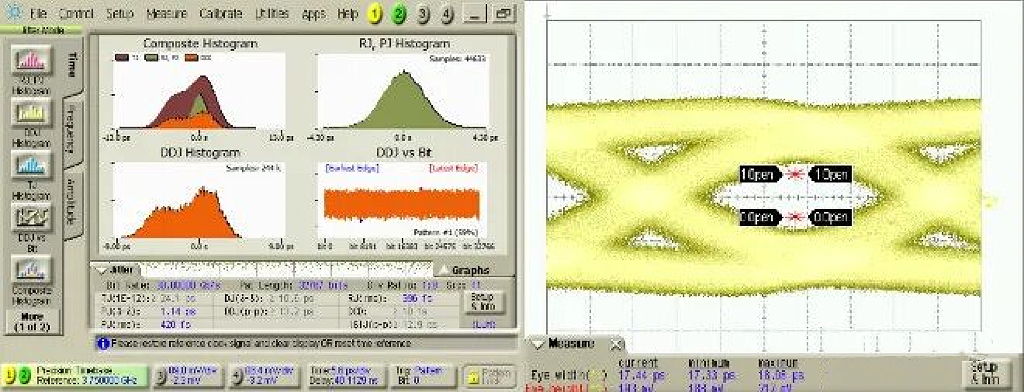Open the DDJ vs Bit graph icon
The image size is (1024, 392).
point(31,218)
